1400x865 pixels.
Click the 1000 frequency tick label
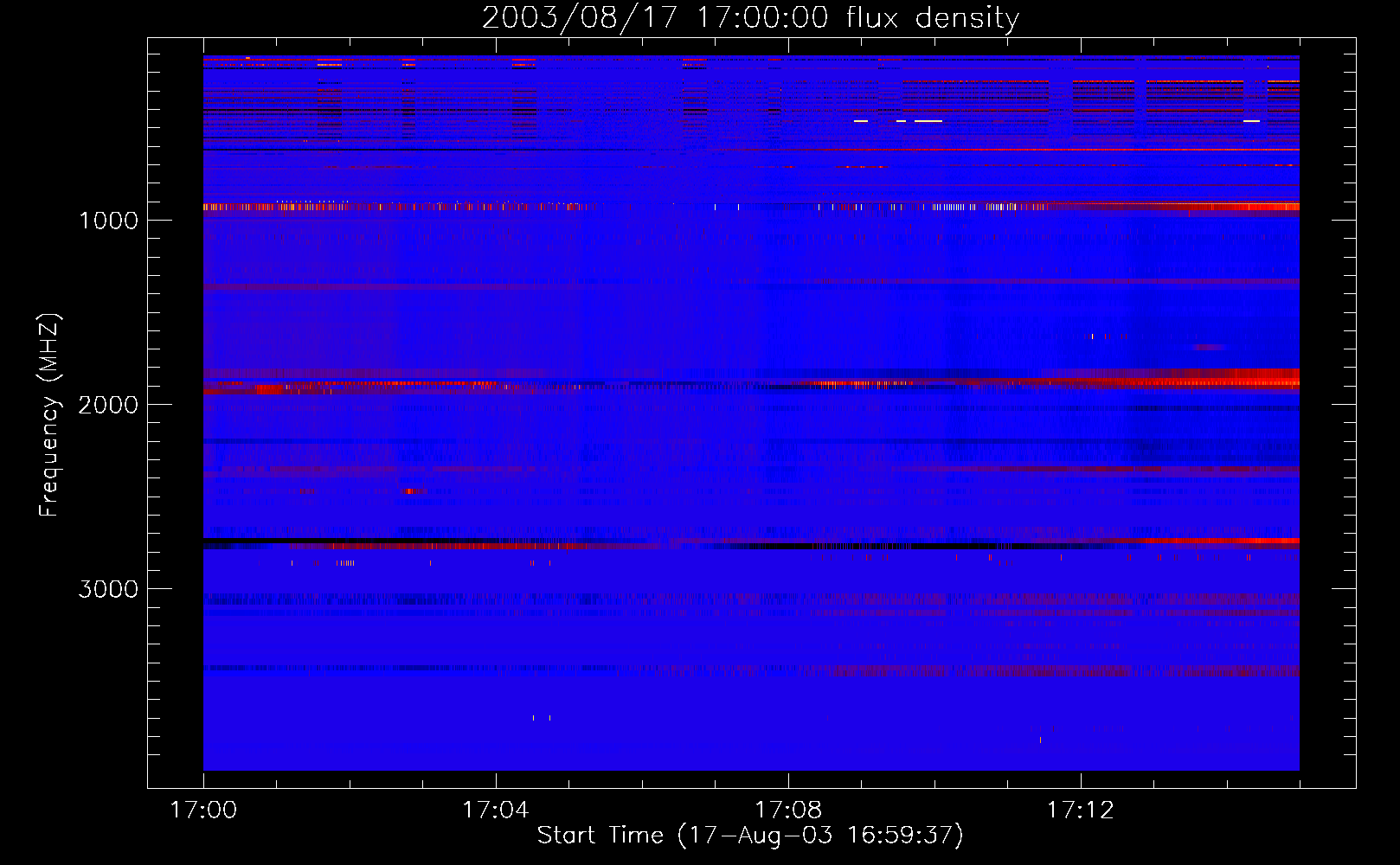108,221
